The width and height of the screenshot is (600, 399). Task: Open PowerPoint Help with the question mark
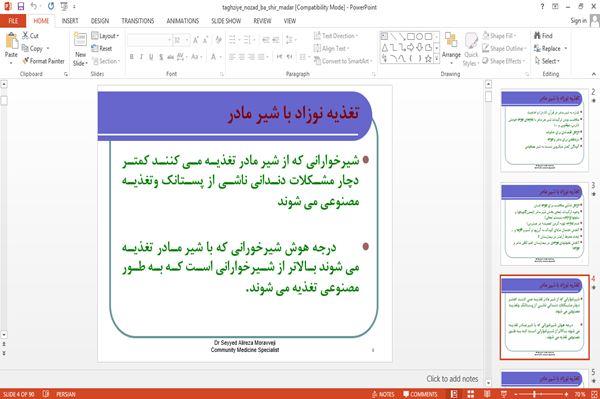[x=542, y=7]
